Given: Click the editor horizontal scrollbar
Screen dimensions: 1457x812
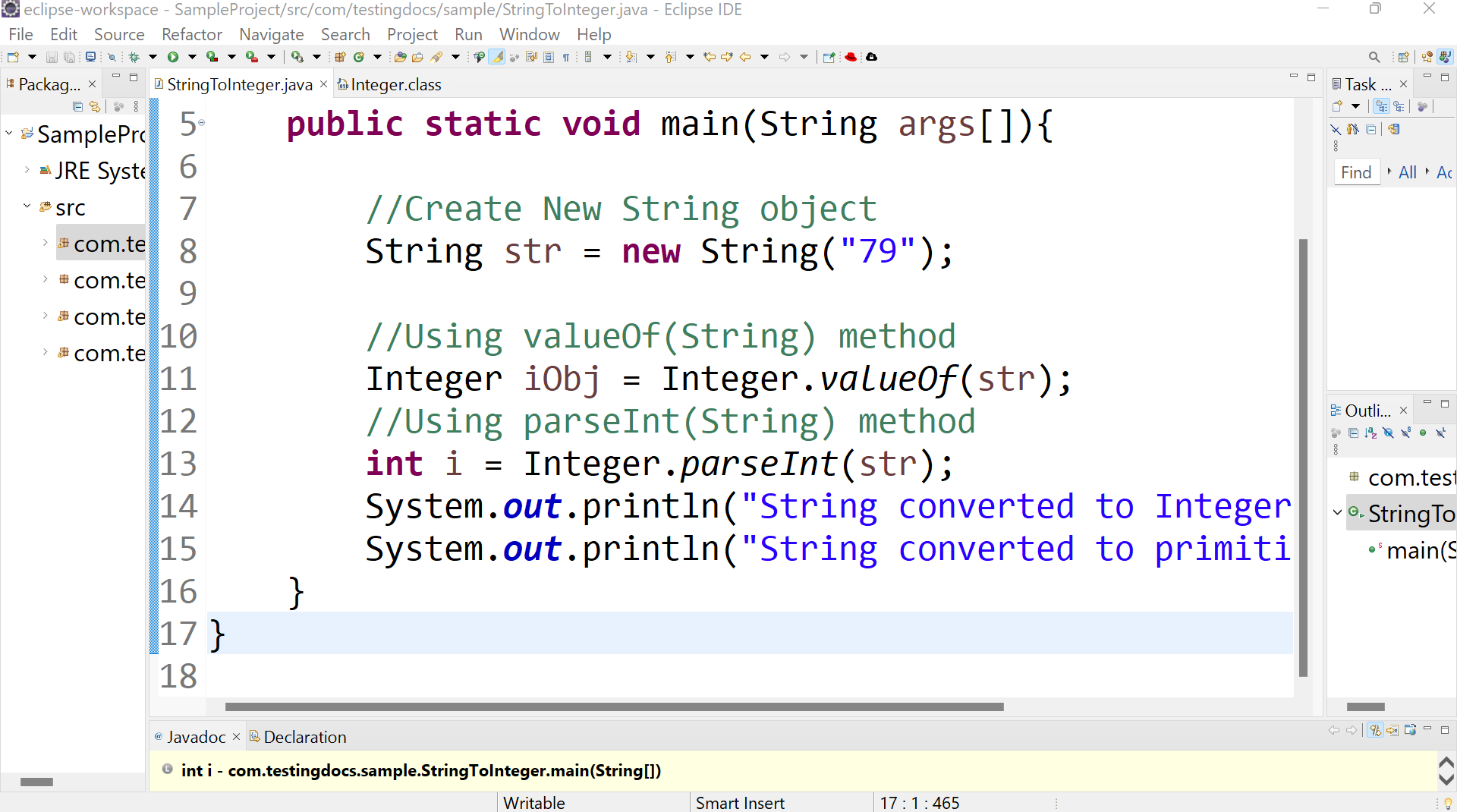Looking at the screenshot, I should point(613,707).
